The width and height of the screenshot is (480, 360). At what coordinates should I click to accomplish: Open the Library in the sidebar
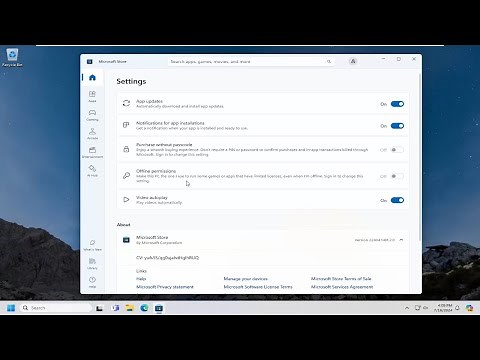pos(92,263)
